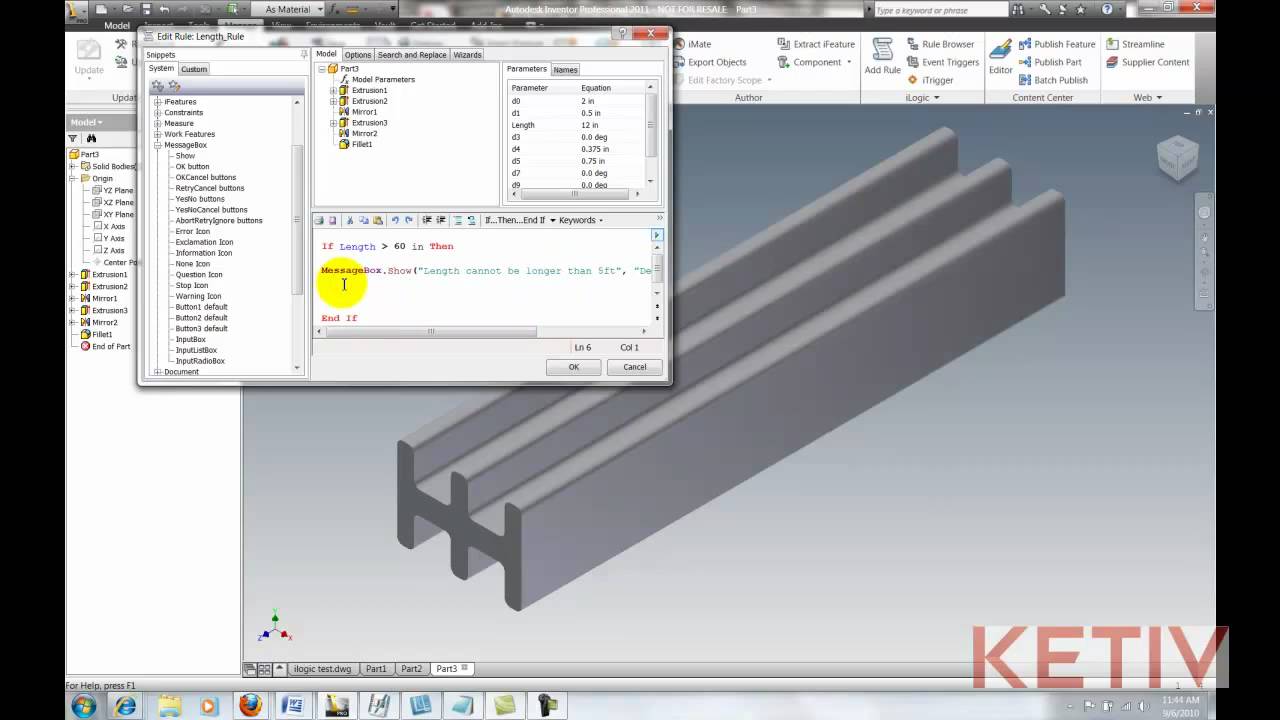
Task: Click Publish Feature in the Content Center panel
Action: pyautogui.click(x=1056, y=44)
